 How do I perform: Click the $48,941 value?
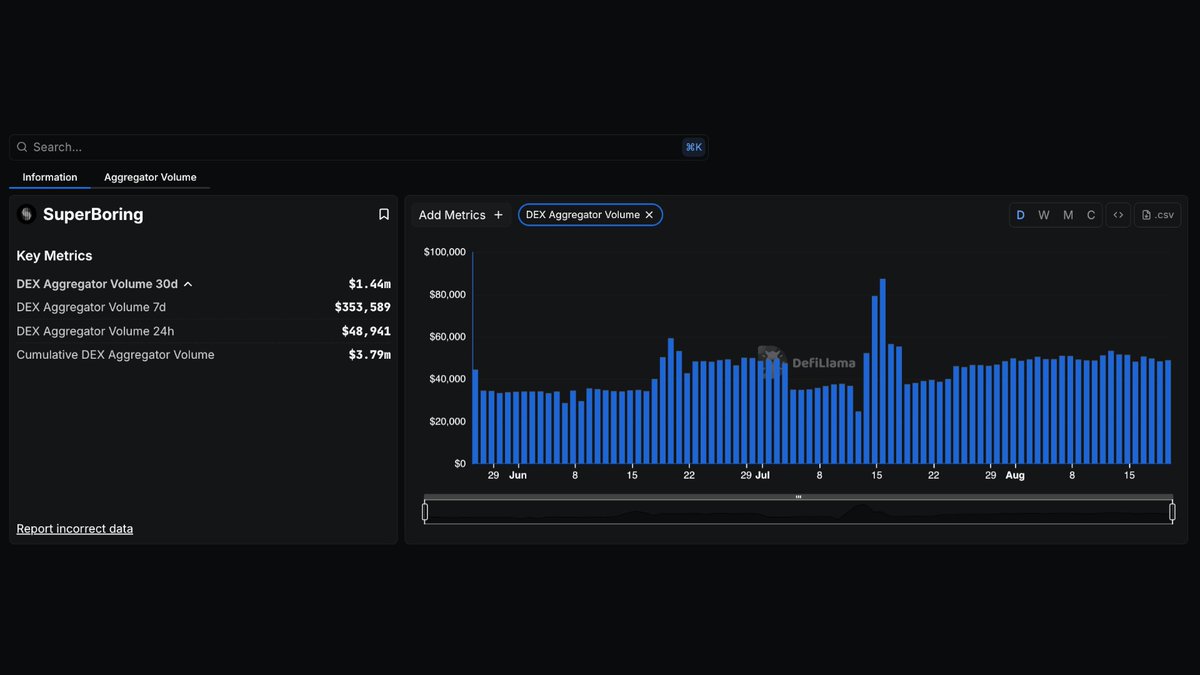pyautogui.click(x=366, y=331)
